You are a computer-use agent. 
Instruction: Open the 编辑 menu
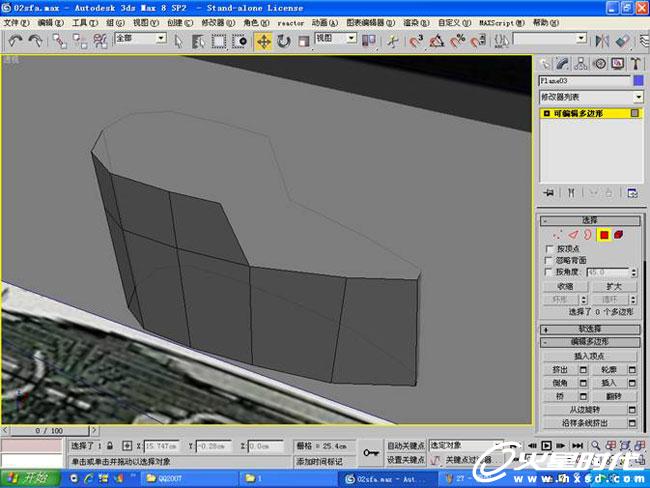coord(51,23)
